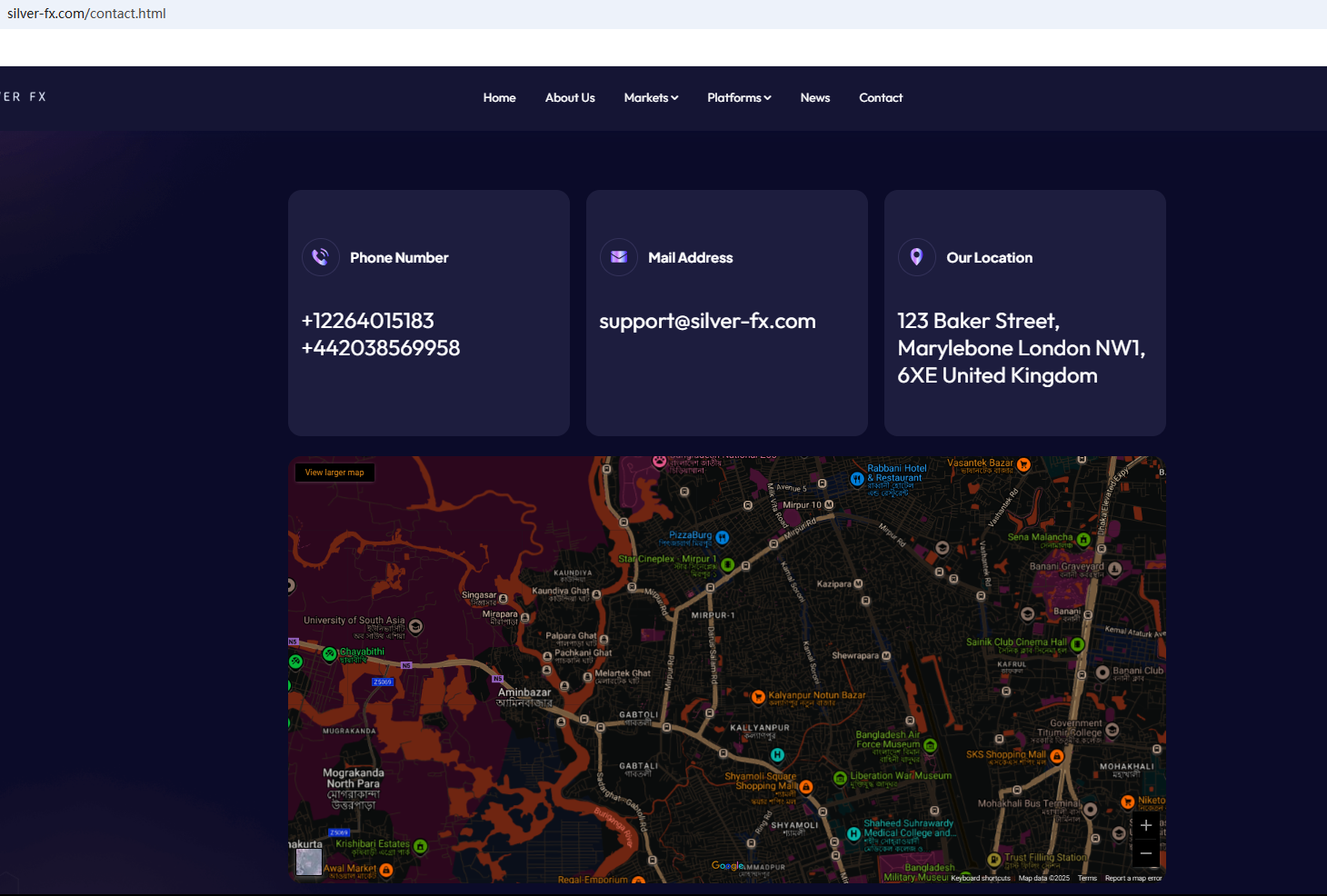
Task: Click the SKS Shopping Mall map pin
Action: [x=1056, y=756]
